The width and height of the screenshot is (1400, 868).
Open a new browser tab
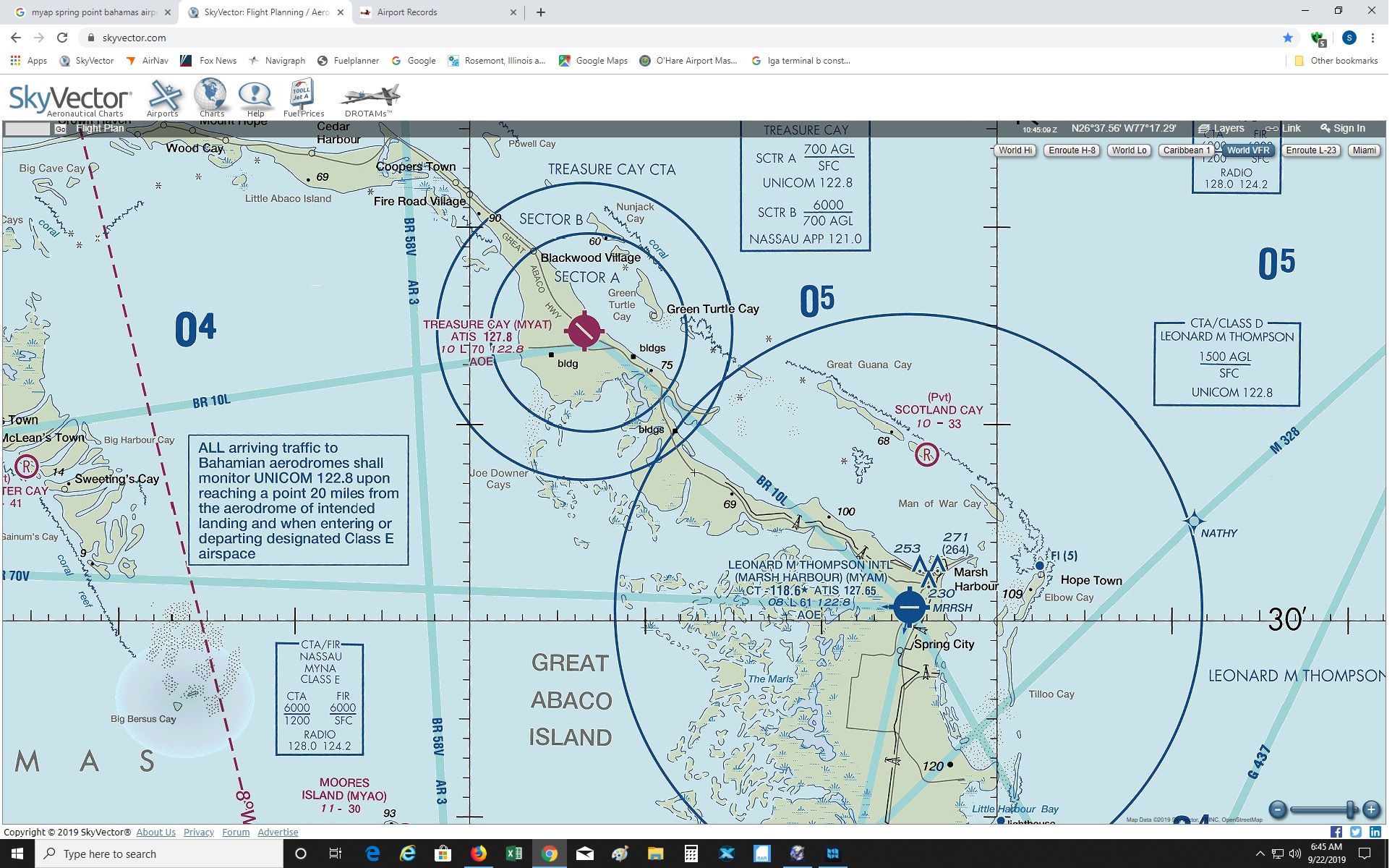540,12
